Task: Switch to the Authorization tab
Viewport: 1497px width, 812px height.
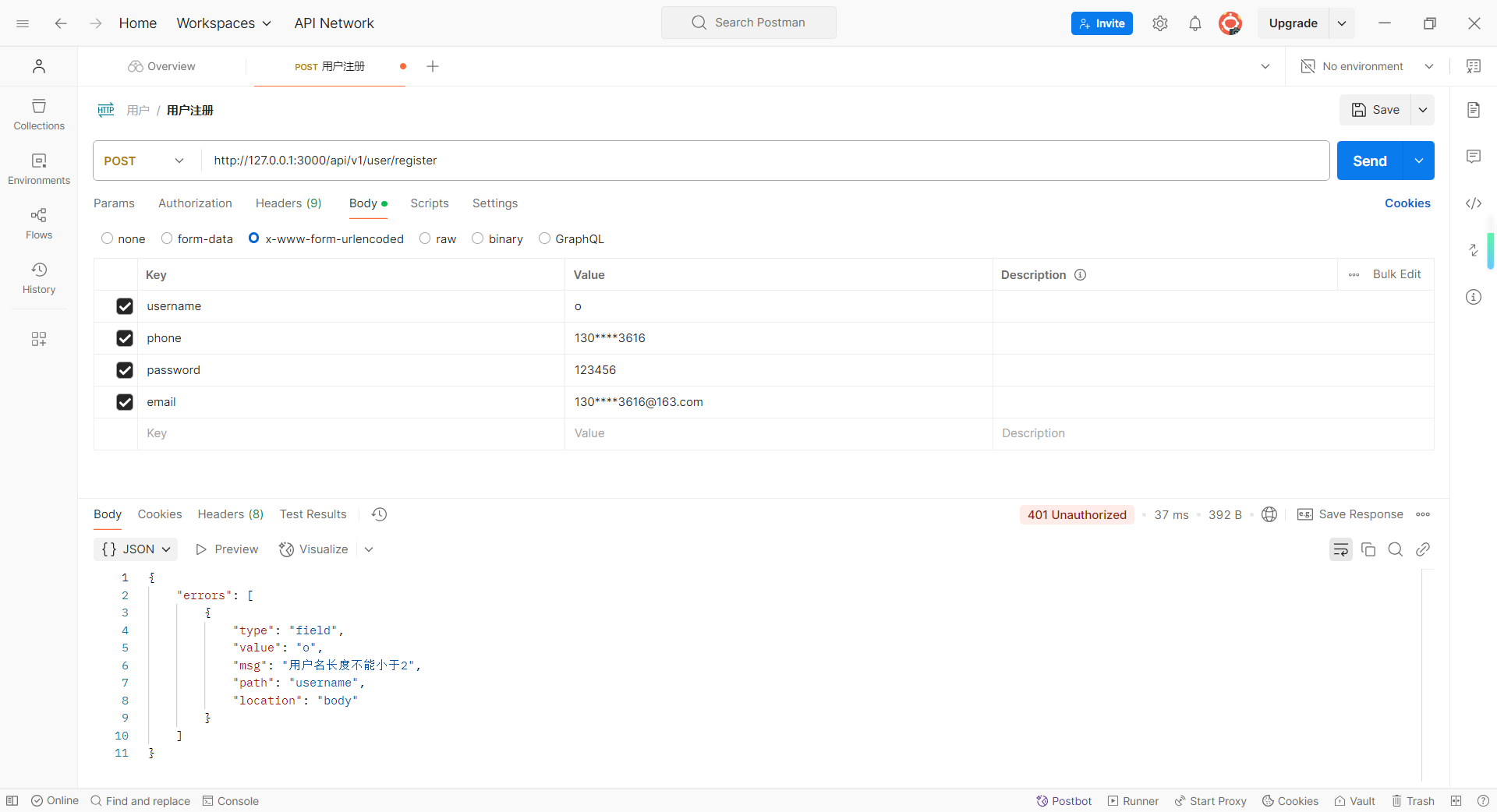Action: (x=195, y=203)
